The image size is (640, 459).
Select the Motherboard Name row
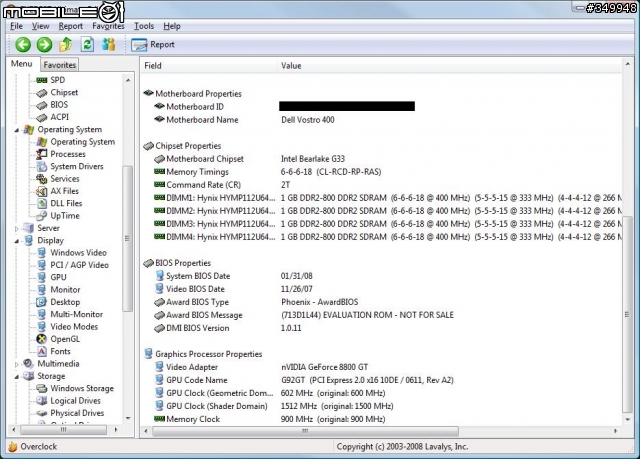click(x=380, y=120)
